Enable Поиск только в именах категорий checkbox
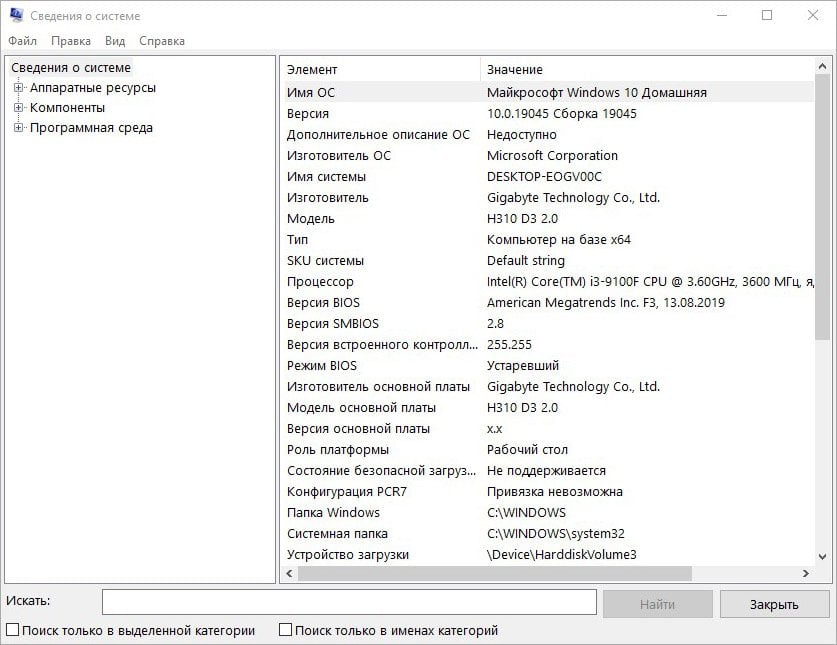The width and height of the screenshot is (837, 645). (286, 631)
